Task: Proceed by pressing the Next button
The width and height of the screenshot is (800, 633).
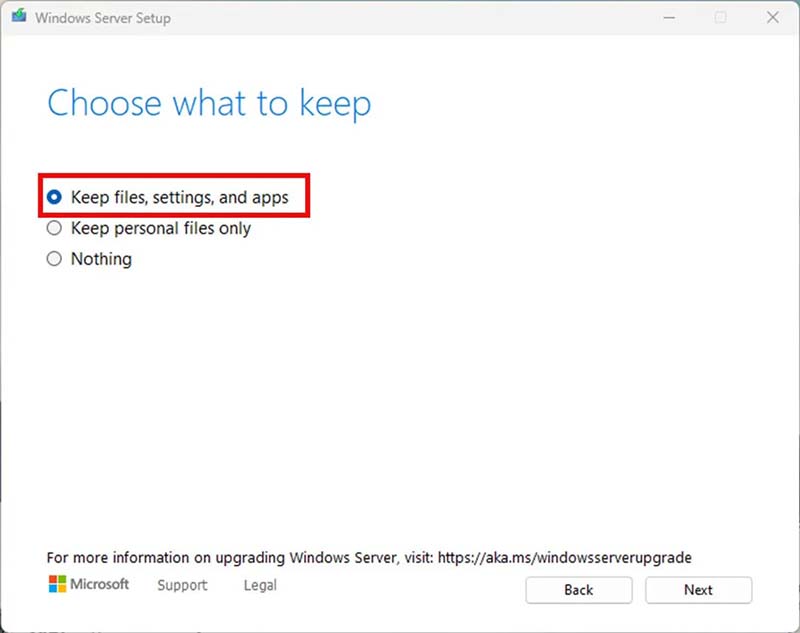Action: click(x=698, y=590)
